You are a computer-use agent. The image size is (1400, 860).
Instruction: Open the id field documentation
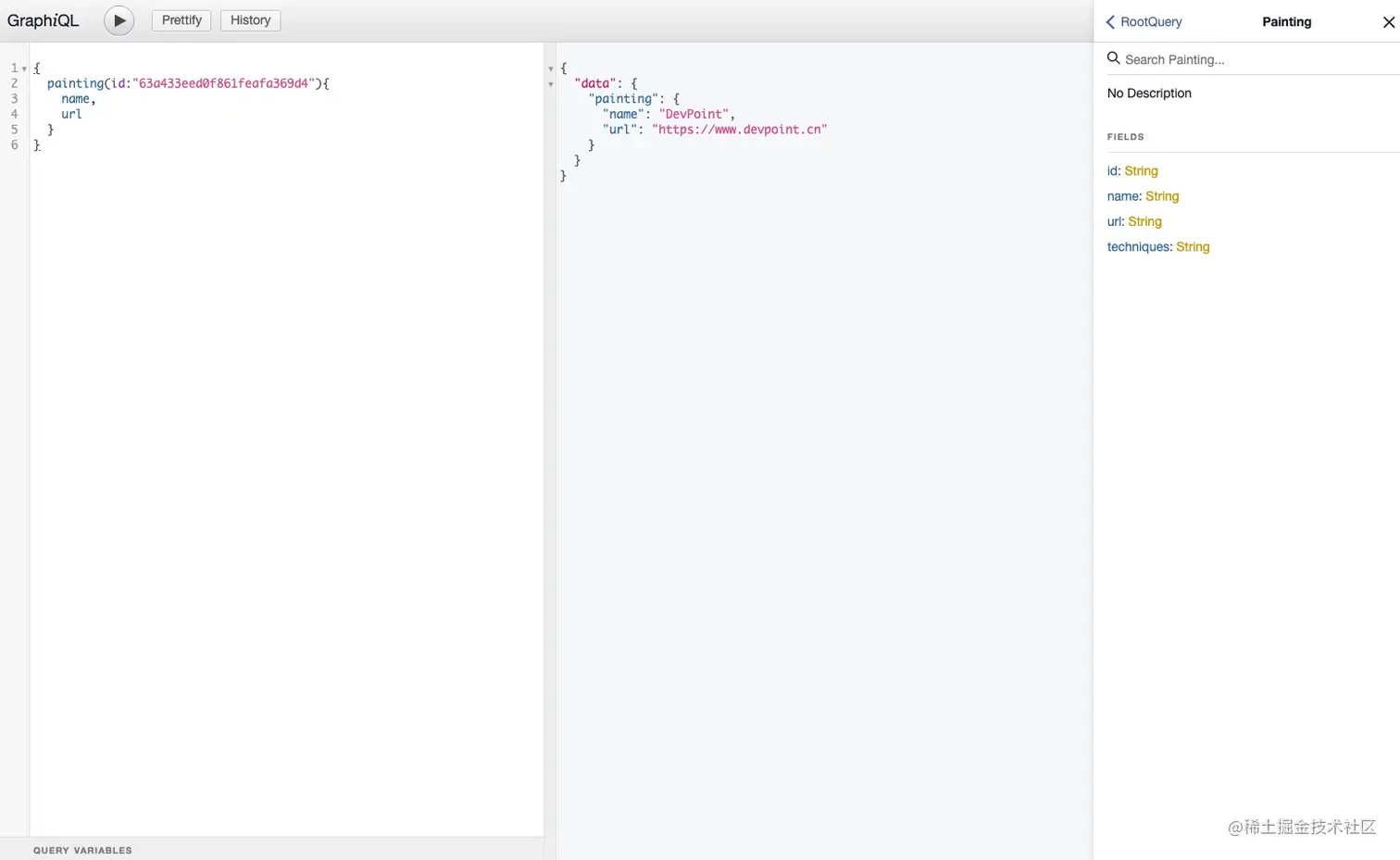[x=1113, y=171]
